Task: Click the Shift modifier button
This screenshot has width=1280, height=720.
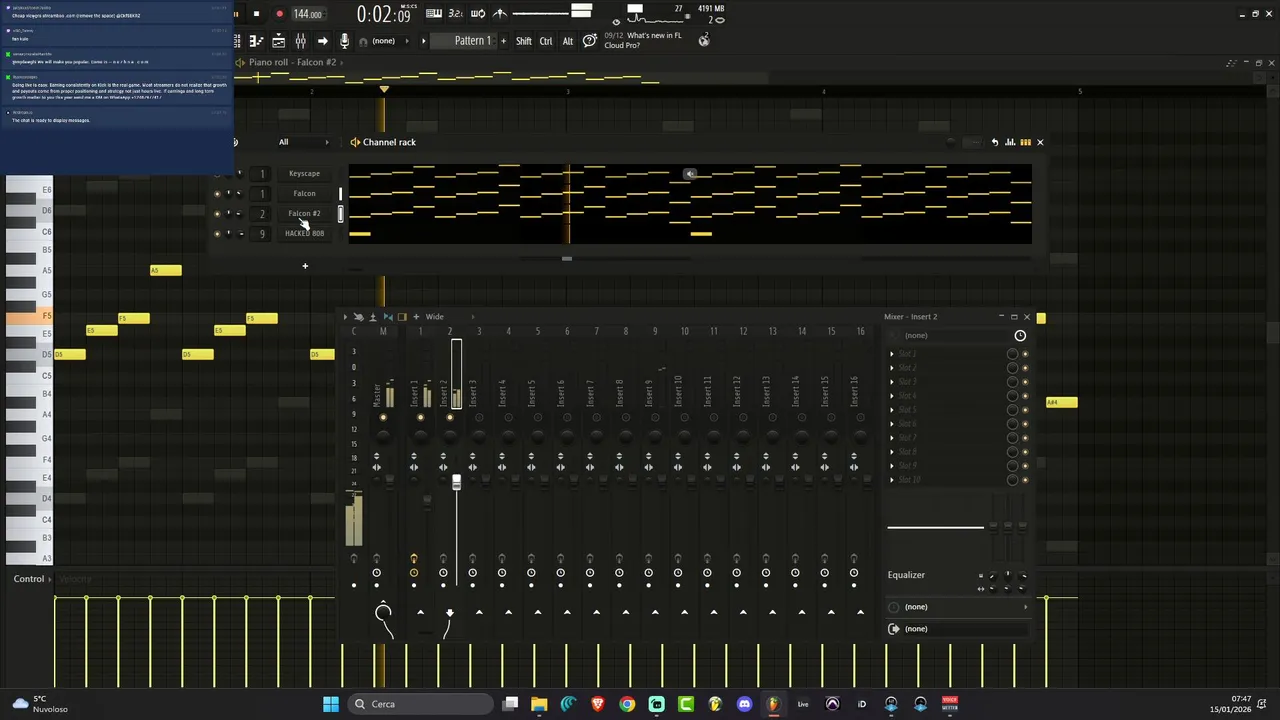Action: (x=524, y=41)
